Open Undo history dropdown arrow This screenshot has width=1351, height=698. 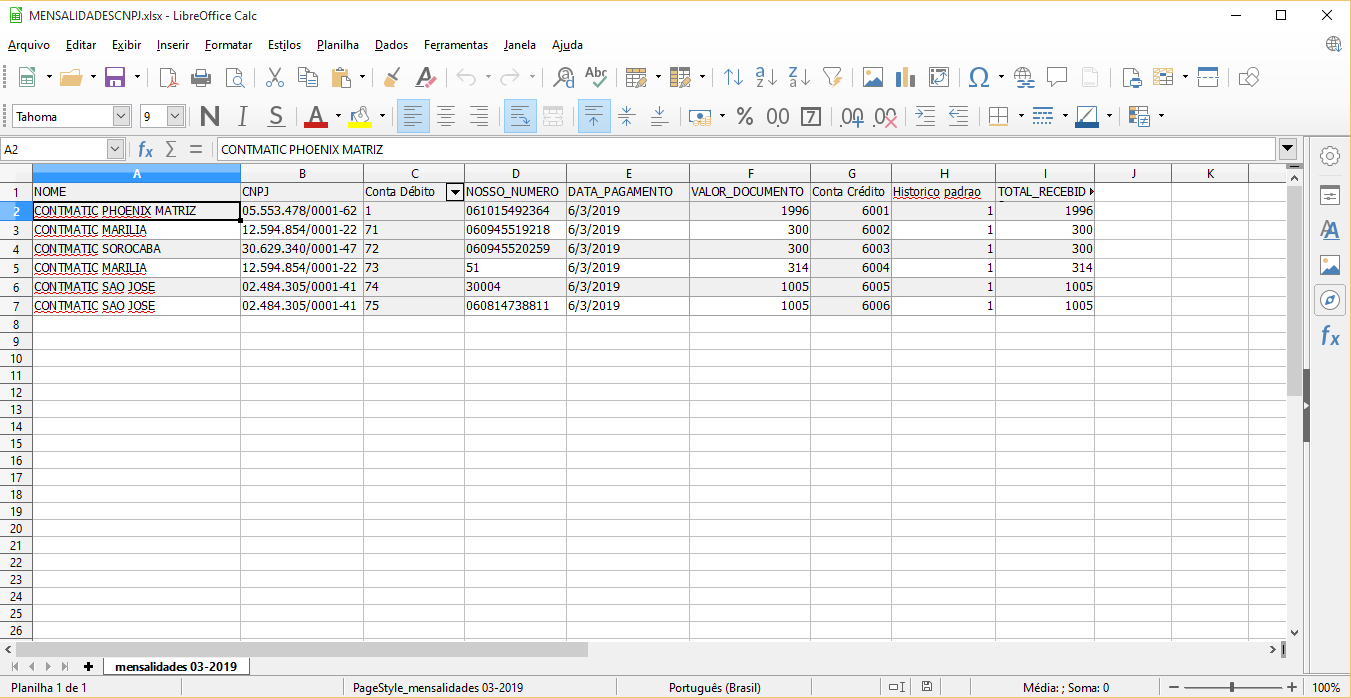(x=488, y=77)
